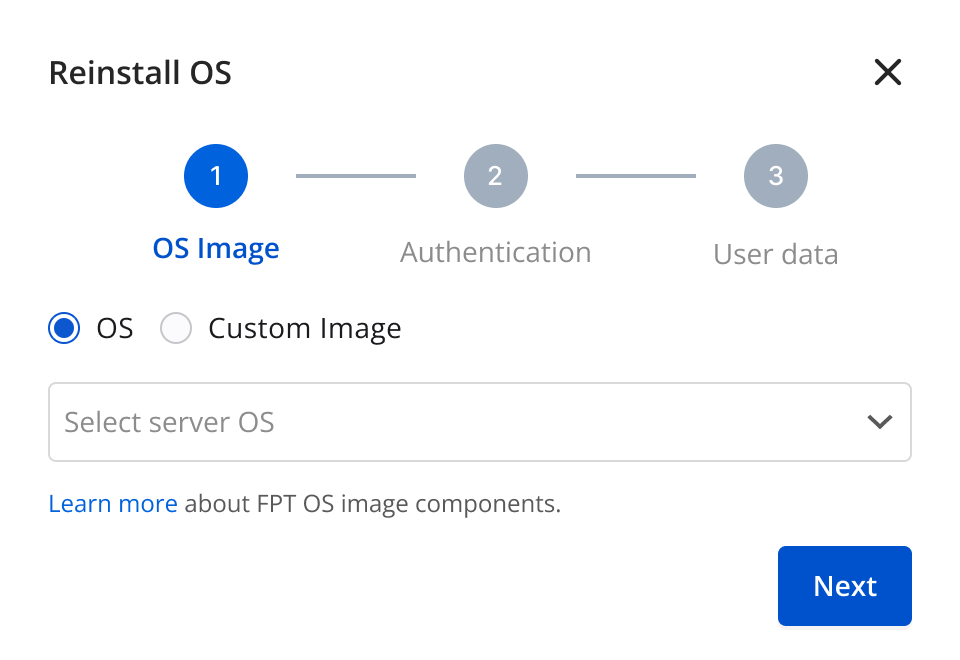
Task: Click the connector line between steps 2 and 3
Action: coord(636,176)
